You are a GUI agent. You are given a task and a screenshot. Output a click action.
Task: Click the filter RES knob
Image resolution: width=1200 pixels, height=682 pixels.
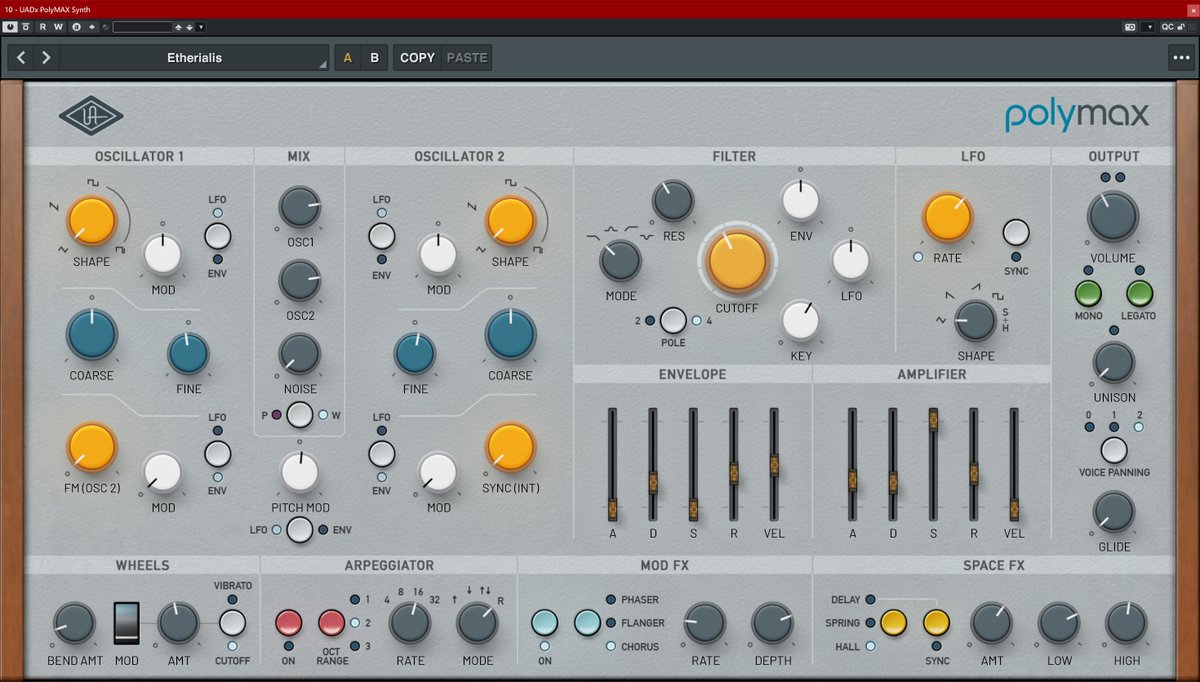pos(673,201)
